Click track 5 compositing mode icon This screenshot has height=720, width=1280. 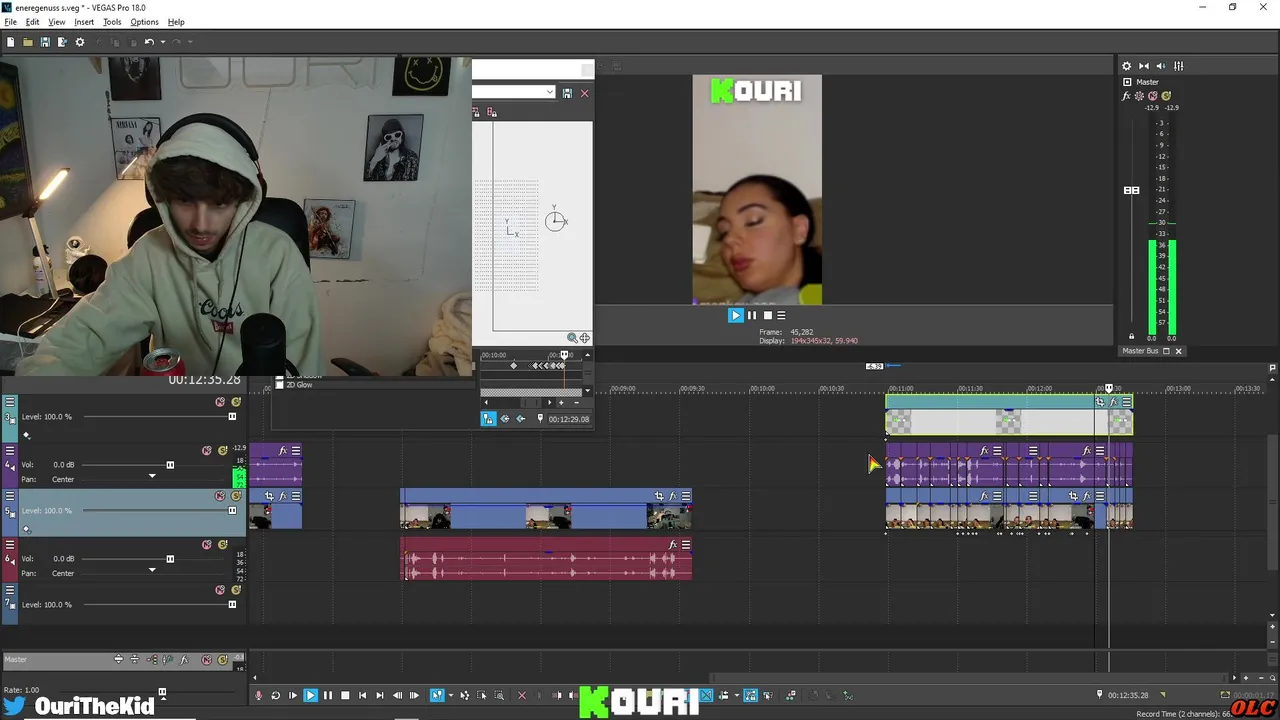tap(27, 529)
